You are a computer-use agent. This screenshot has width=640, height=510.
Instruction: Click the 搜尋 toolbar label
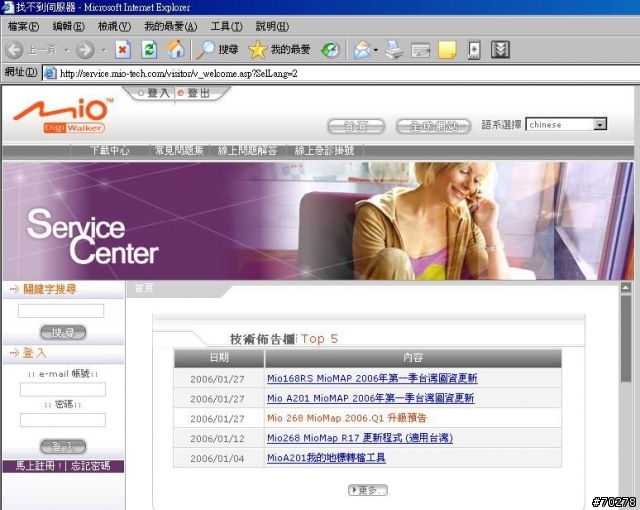228,50
